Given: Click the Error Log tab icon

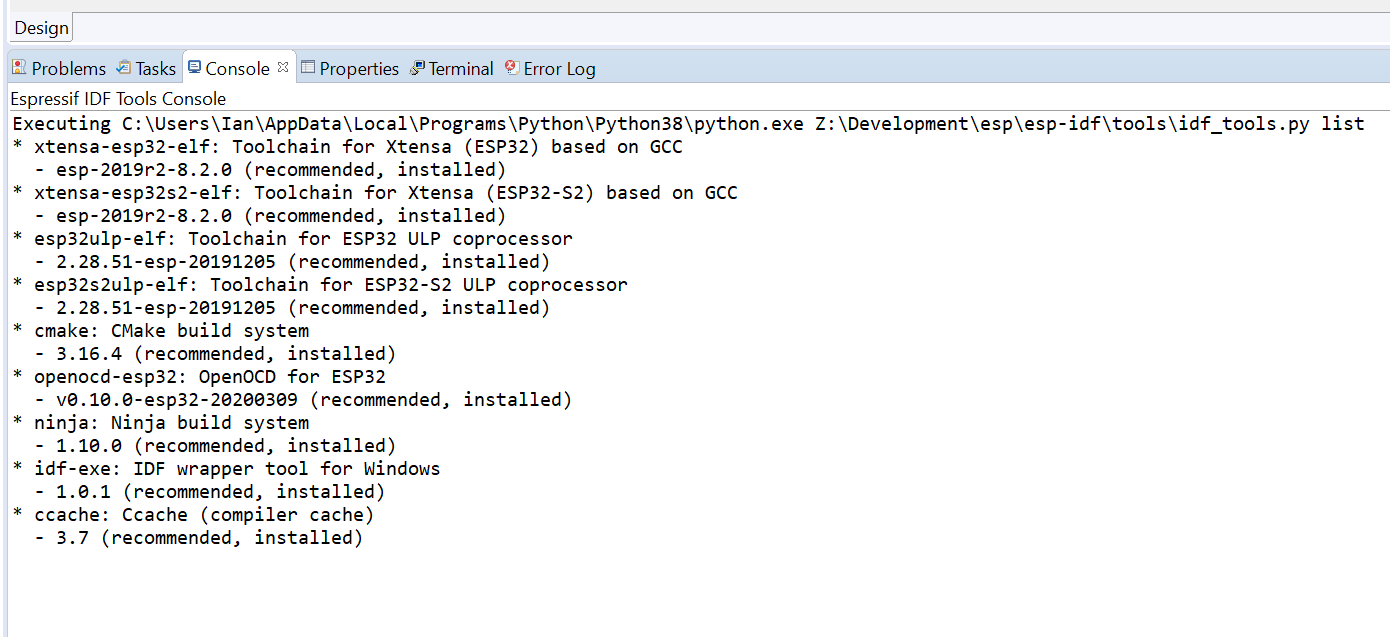Looking at the screenshot, I should pos(512,67).
